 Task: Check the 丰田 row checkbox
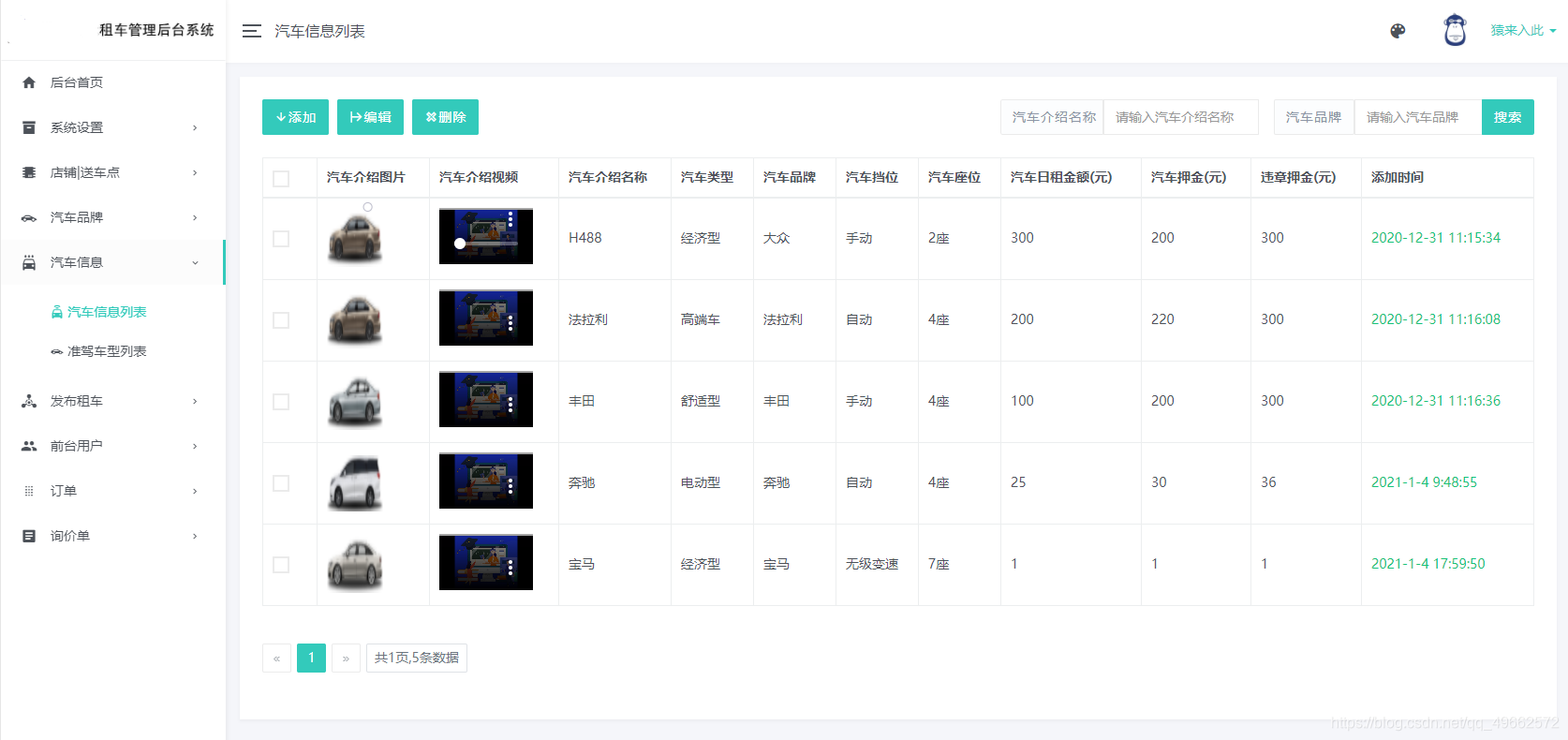tap(281, 402)
